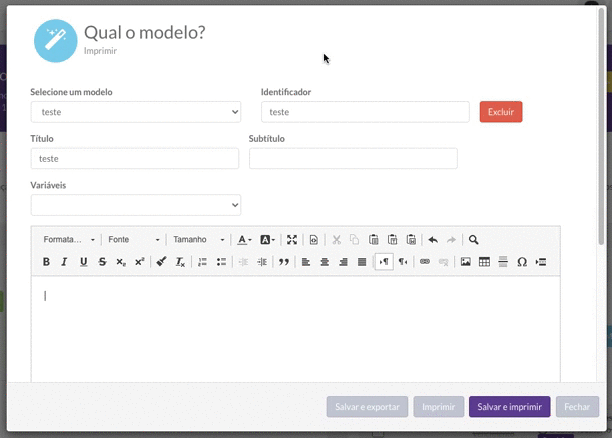The width and height of the screenshot is (612, 438).
Task: Open the text color picker
Action: (244, 240)
